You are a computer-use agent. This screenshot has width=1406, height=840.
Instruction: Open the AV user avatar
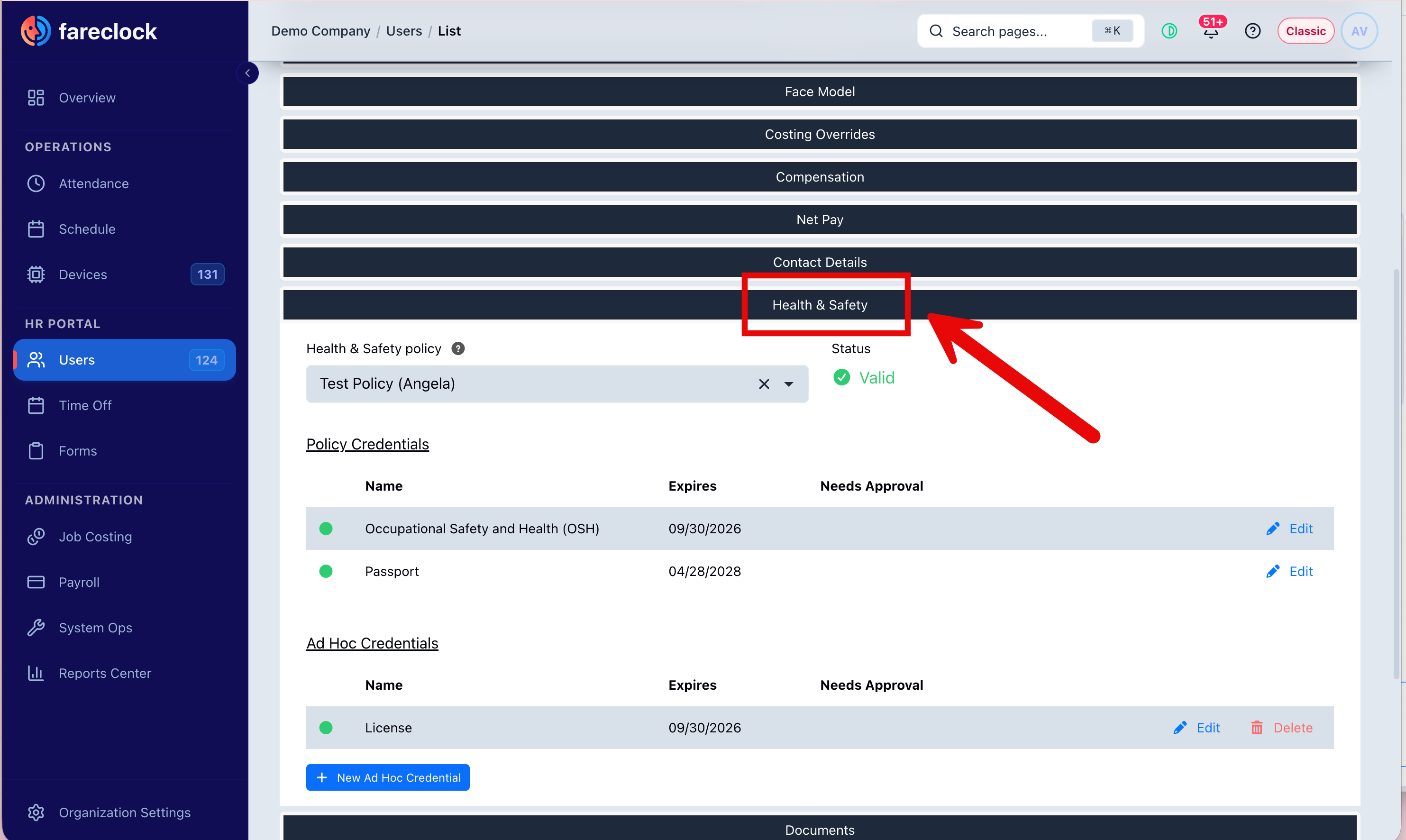1359,31
